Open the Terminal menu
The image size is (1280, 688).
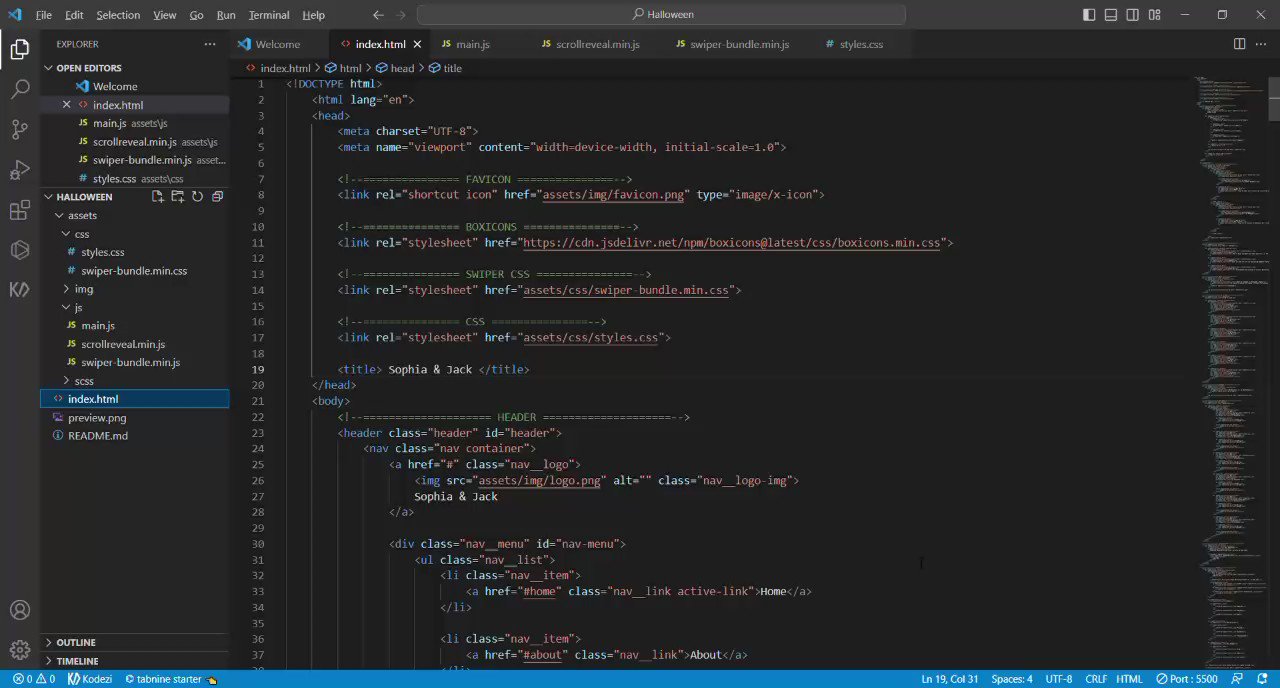click(x=267, y=14)
